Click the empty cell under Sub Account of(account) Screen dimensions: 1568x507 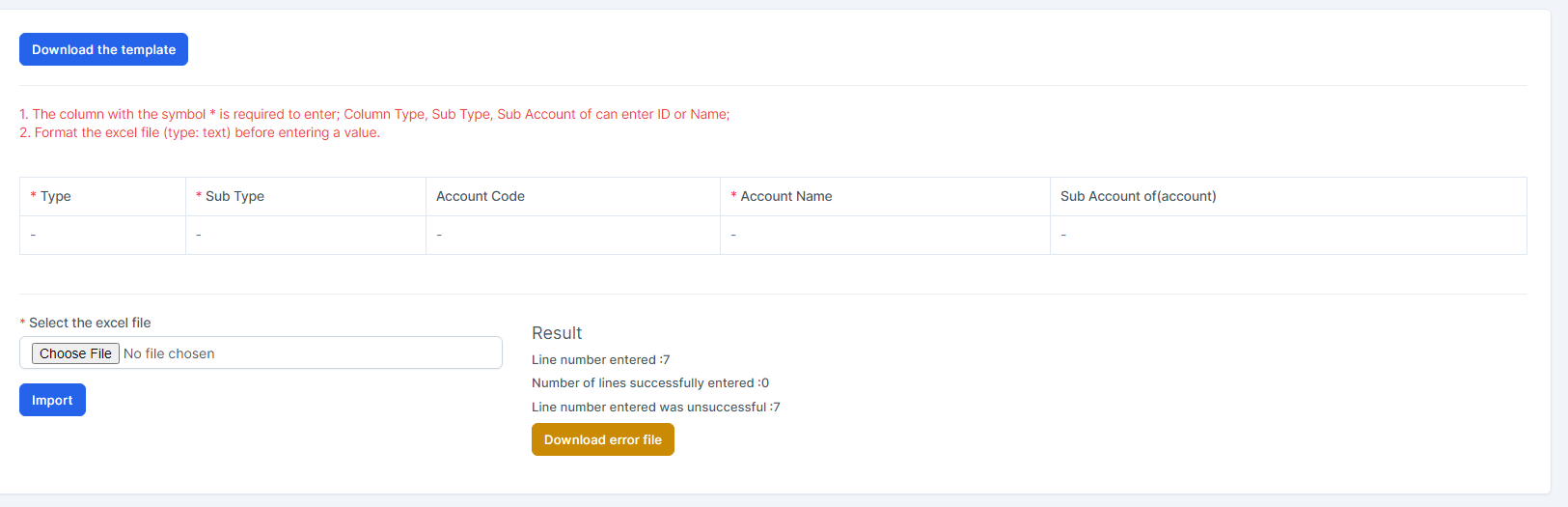[1287, 235]
